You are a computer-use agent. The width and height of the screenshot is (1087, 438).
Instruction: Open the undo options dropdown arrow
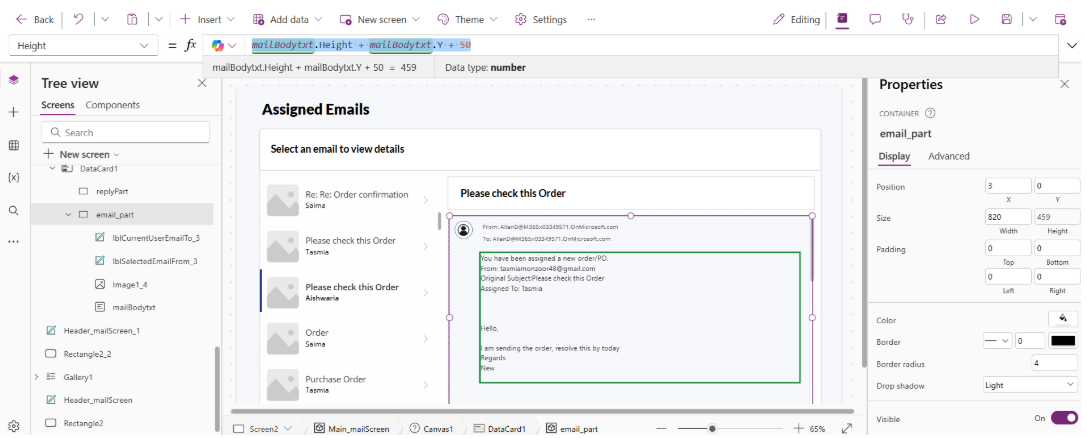(105, 19)
